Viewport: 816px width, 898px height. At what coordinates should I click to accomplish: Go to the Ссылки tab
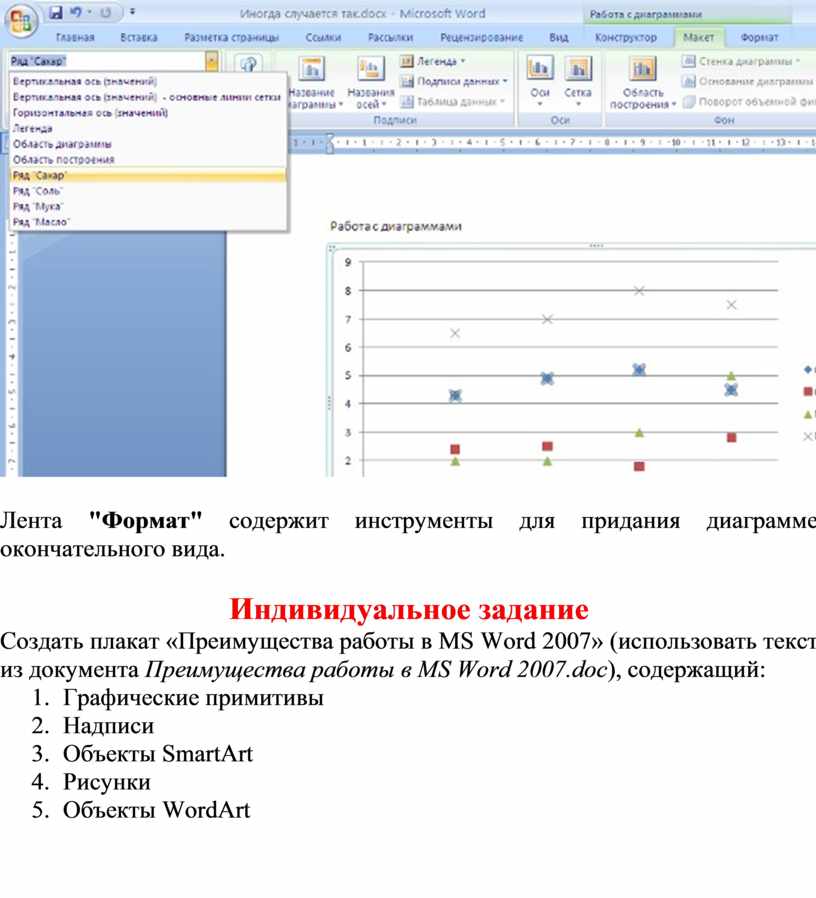323,37
